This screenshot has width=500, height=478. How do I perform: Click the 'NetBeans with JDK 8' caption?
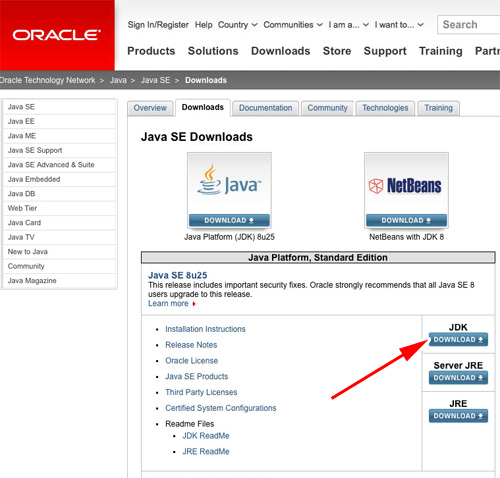406,237
